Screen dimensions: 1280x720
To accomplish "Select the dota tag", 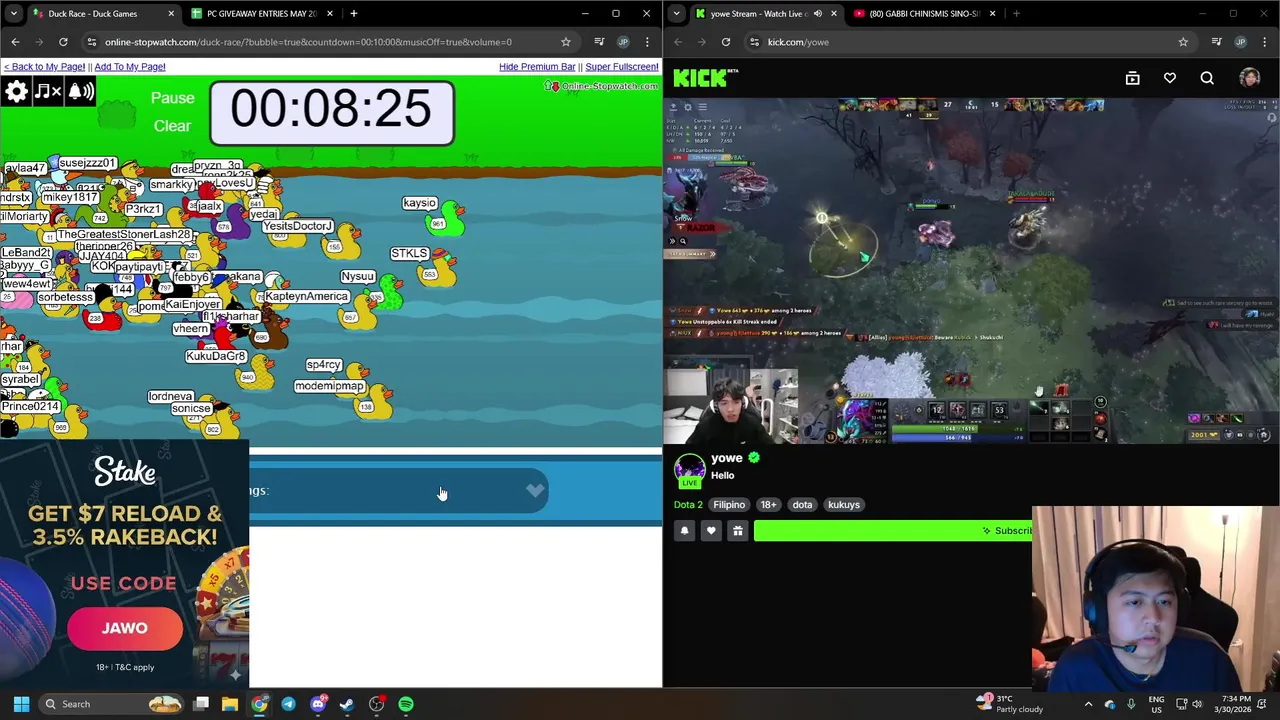I will [x=802, y=505].
